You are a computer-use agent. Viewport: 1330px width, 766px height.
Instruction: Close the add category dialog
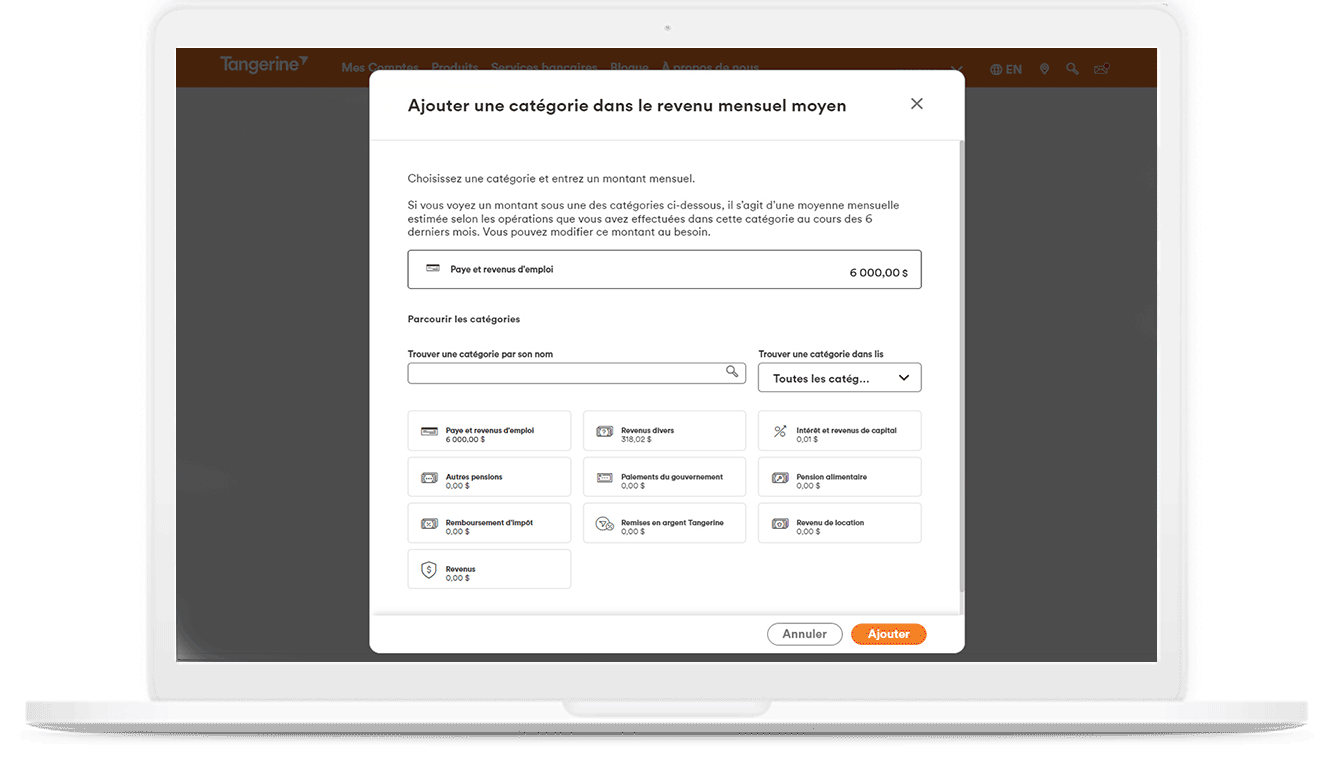point(916,104)
